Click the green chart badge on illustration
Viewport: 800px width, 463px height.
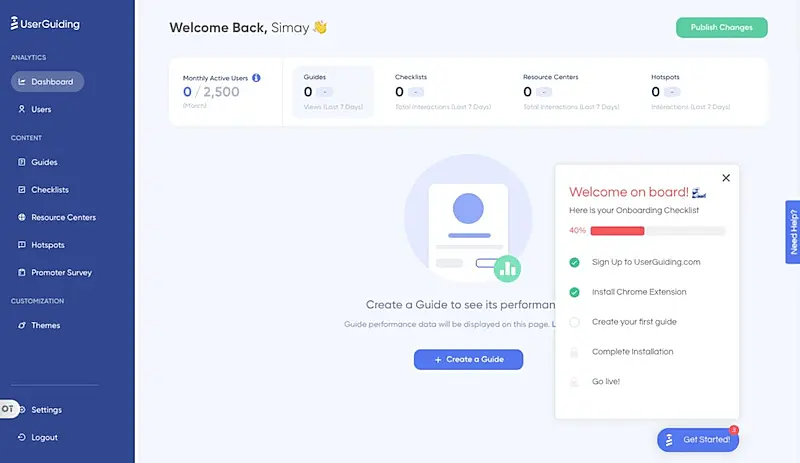pos(507,268)
